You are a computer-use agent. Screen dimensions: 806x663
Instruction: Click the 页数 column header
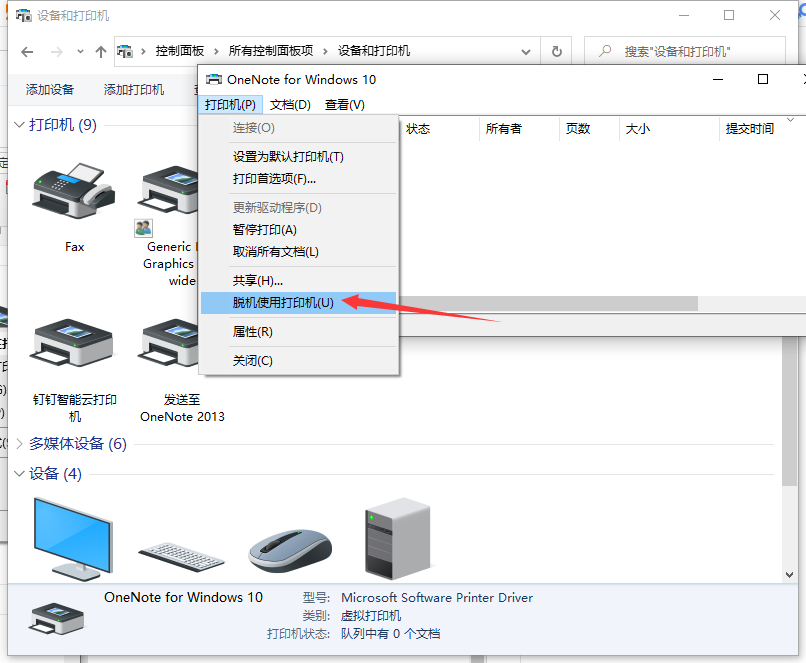tap(590, 128)
